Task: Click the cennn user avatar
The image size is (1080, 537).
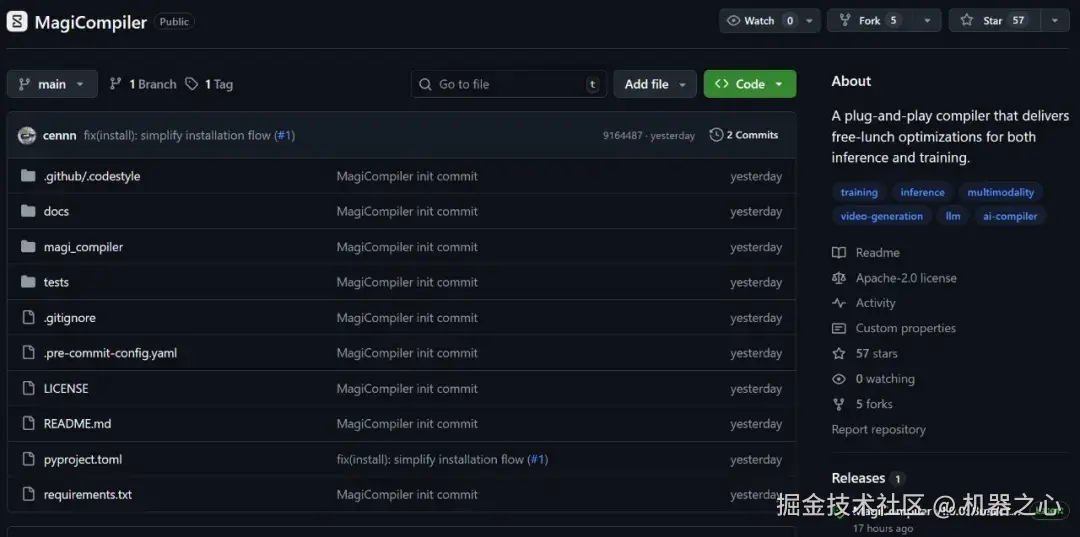Action: [27, 136]
